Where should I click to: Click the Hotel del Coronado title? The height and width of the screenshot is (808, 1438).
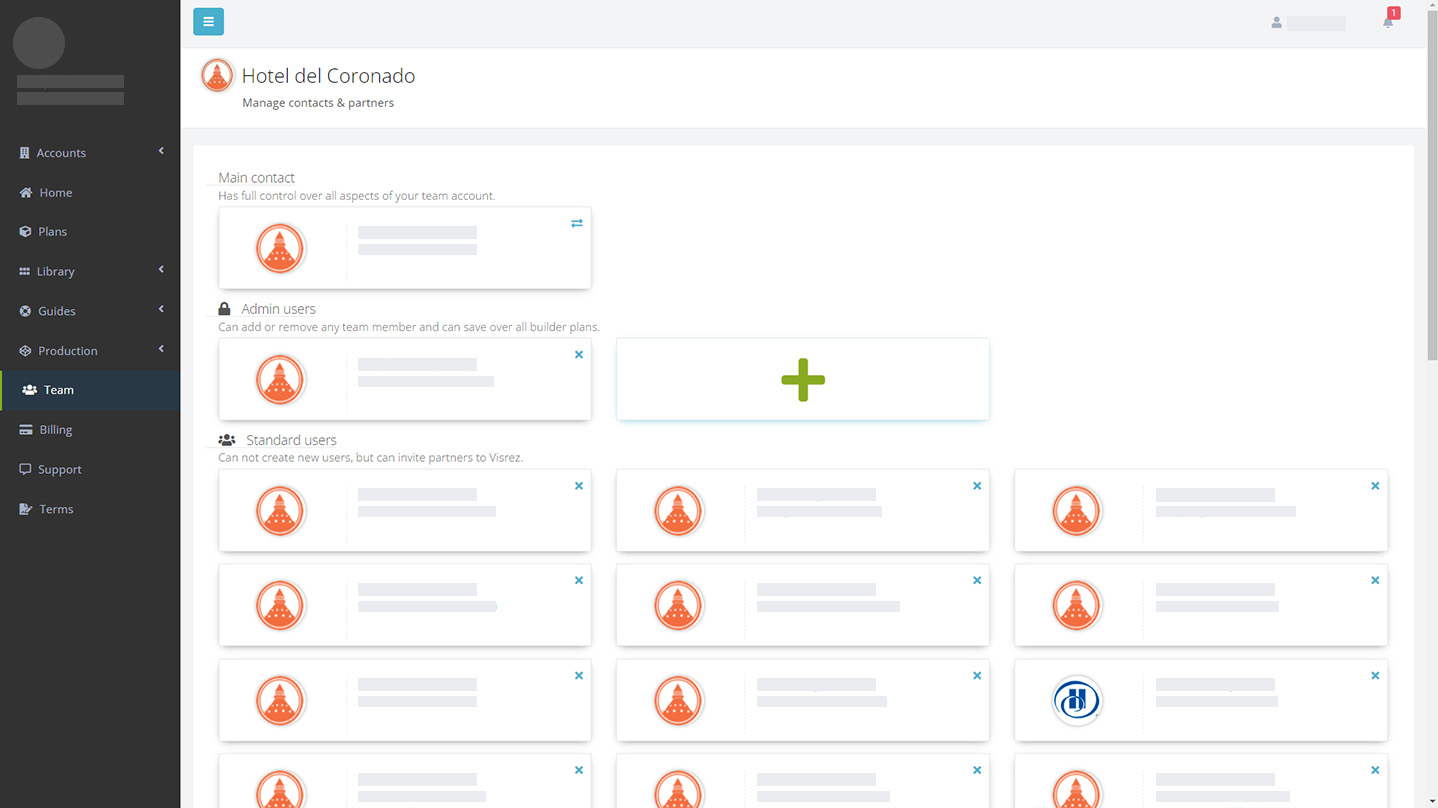tap(328, 76)
